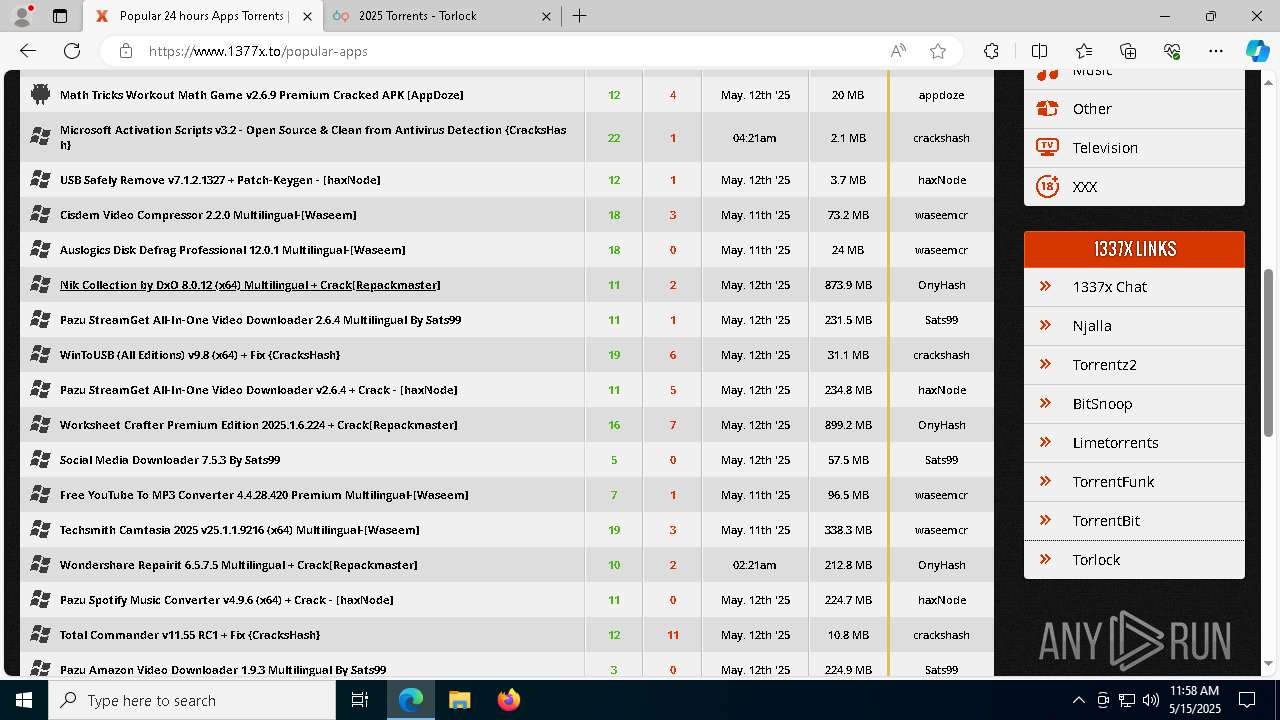Close the Popular 24 hours Apps tab

click(307, 16)
